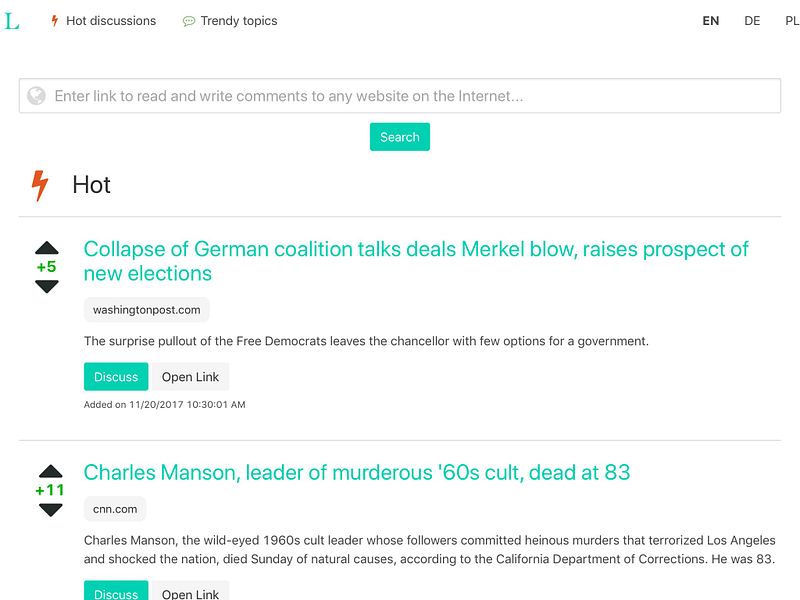Click the green L site logo
The image size is (800, 600).
point(12,21)
